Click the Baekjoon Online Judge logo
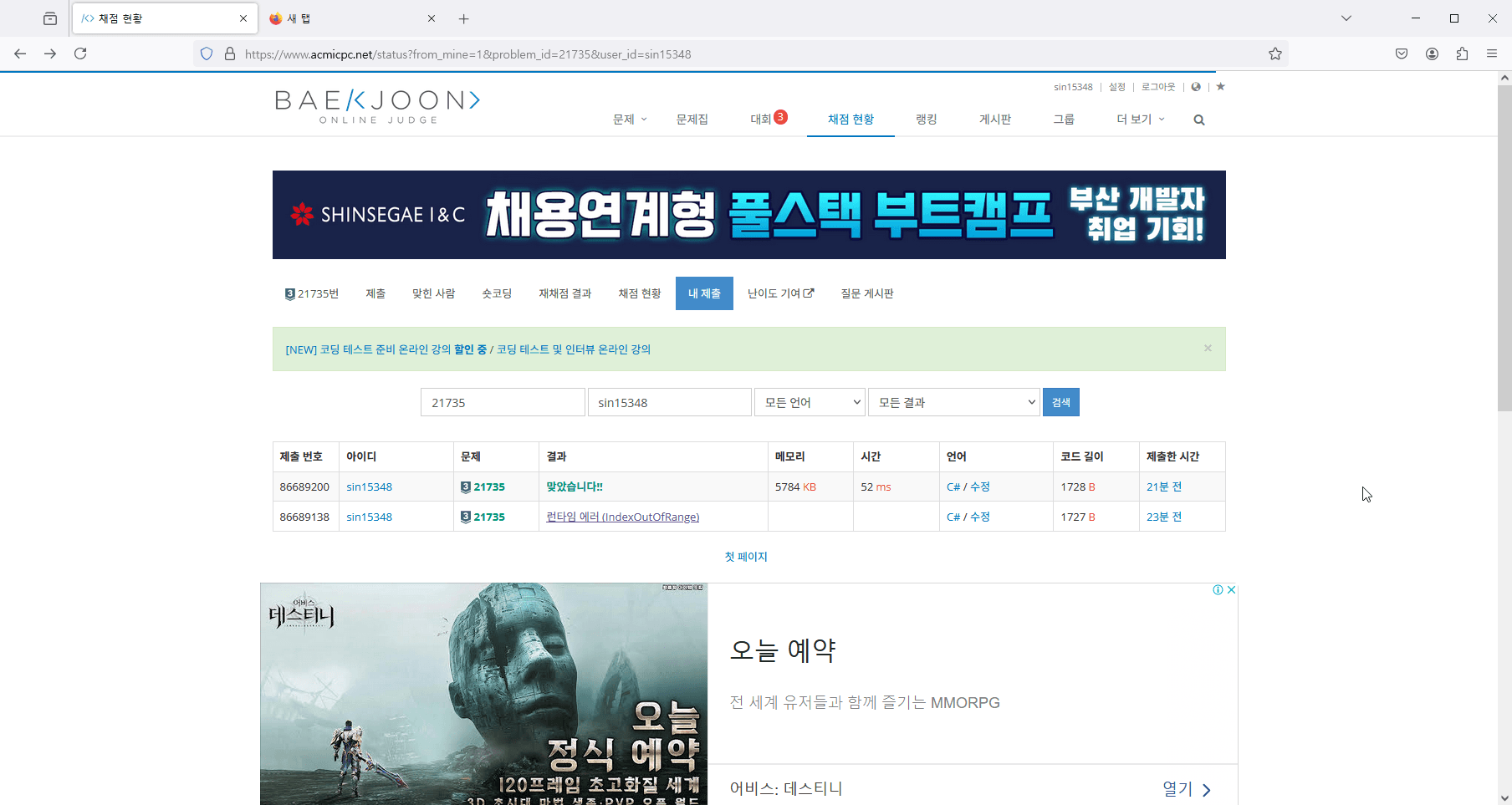 click(x=378, y=106)
